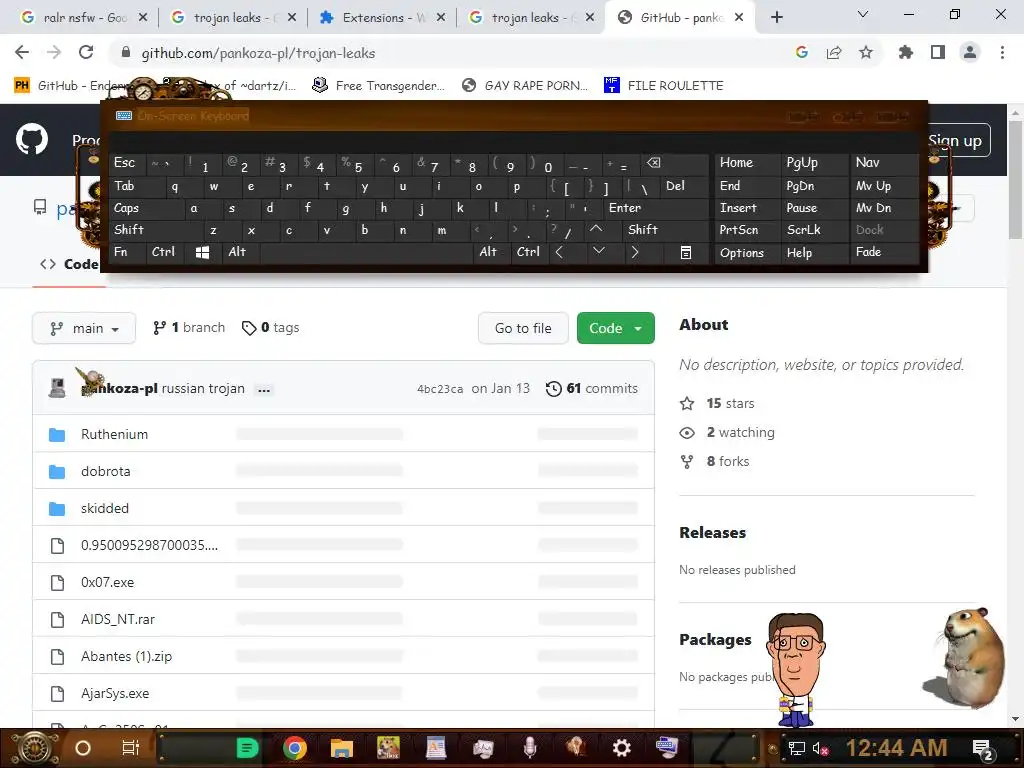This screenshot has width=1024, height=768.
Task: Click the microphone app in the taskbar
Action: 530,748
